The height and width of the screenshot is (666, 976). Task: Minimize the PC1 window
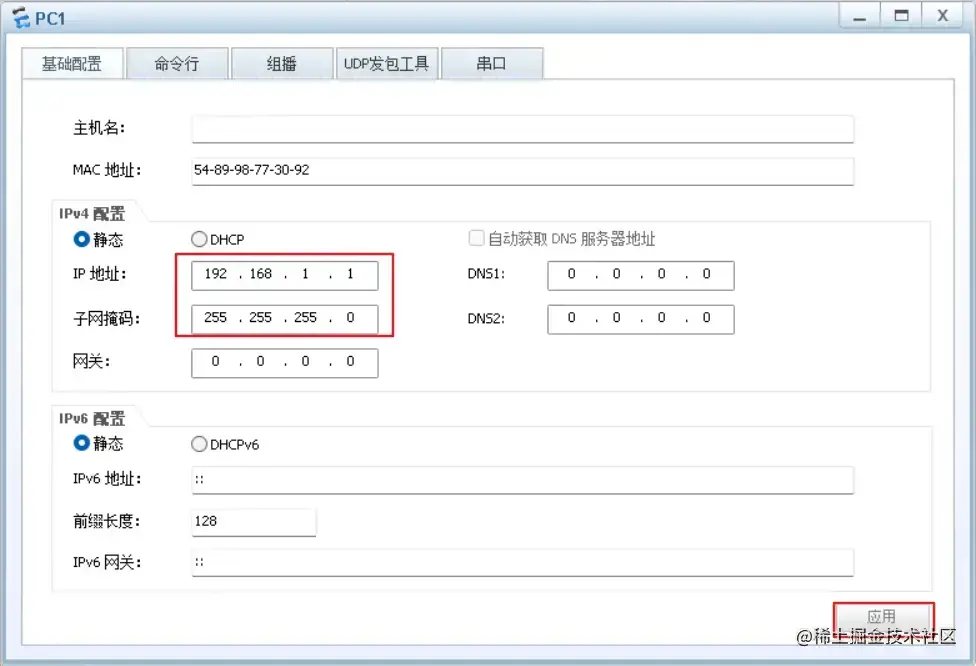[x=859, y=16]
